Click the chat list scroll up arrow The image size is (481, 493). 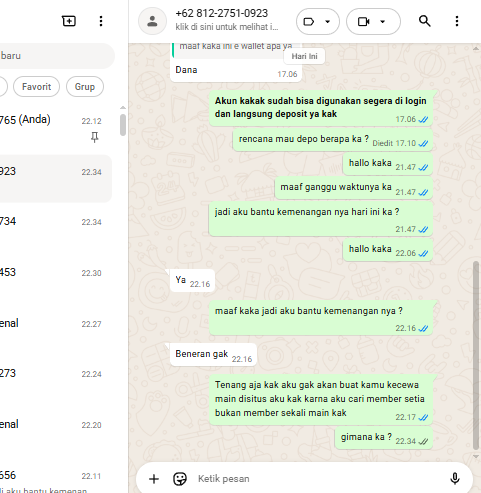(123, 107)
